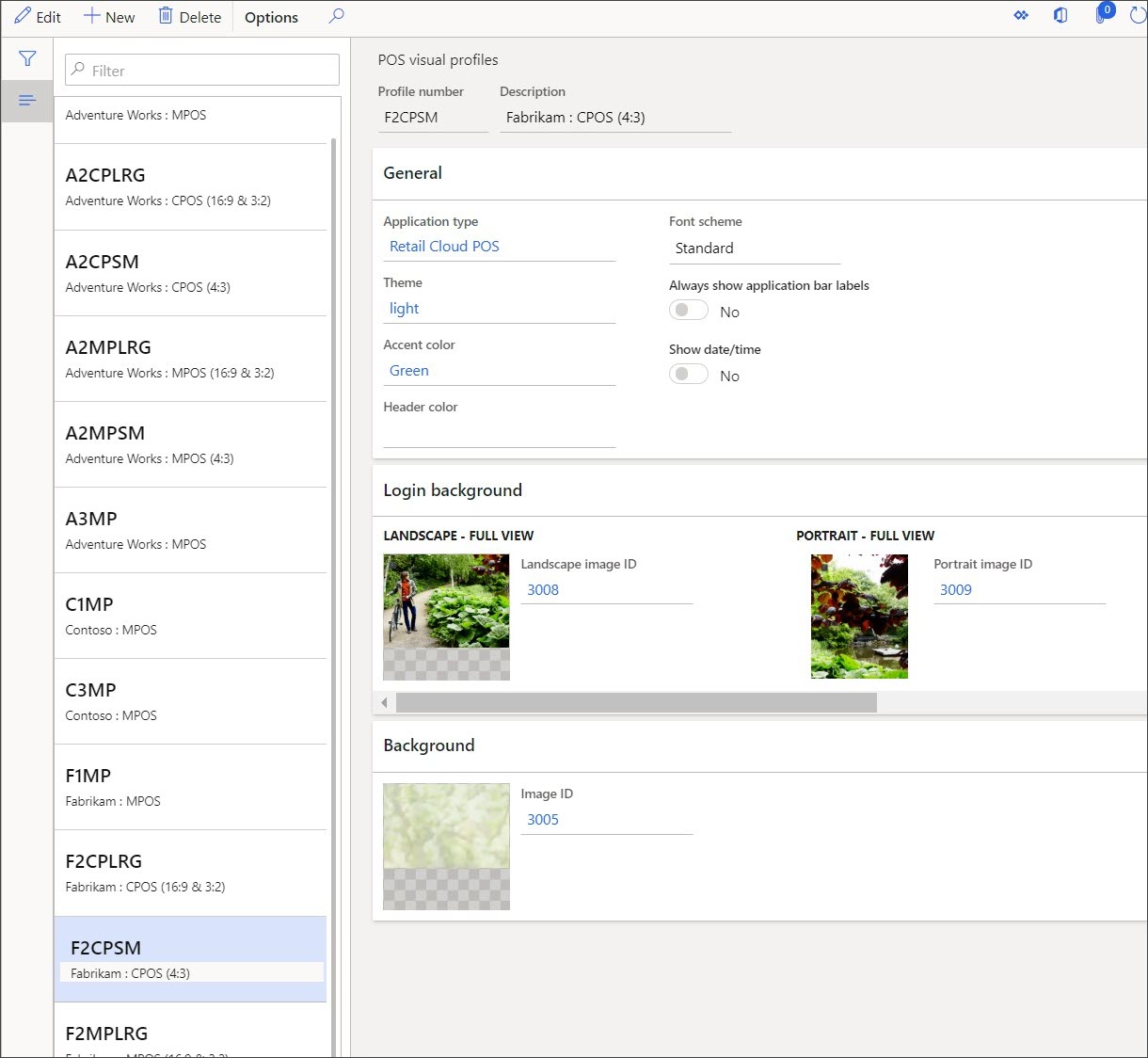This screenshot has width=1148, height=1058.
Task: Click the profile list vertical scrollbar
Action: tap(334, 598)
